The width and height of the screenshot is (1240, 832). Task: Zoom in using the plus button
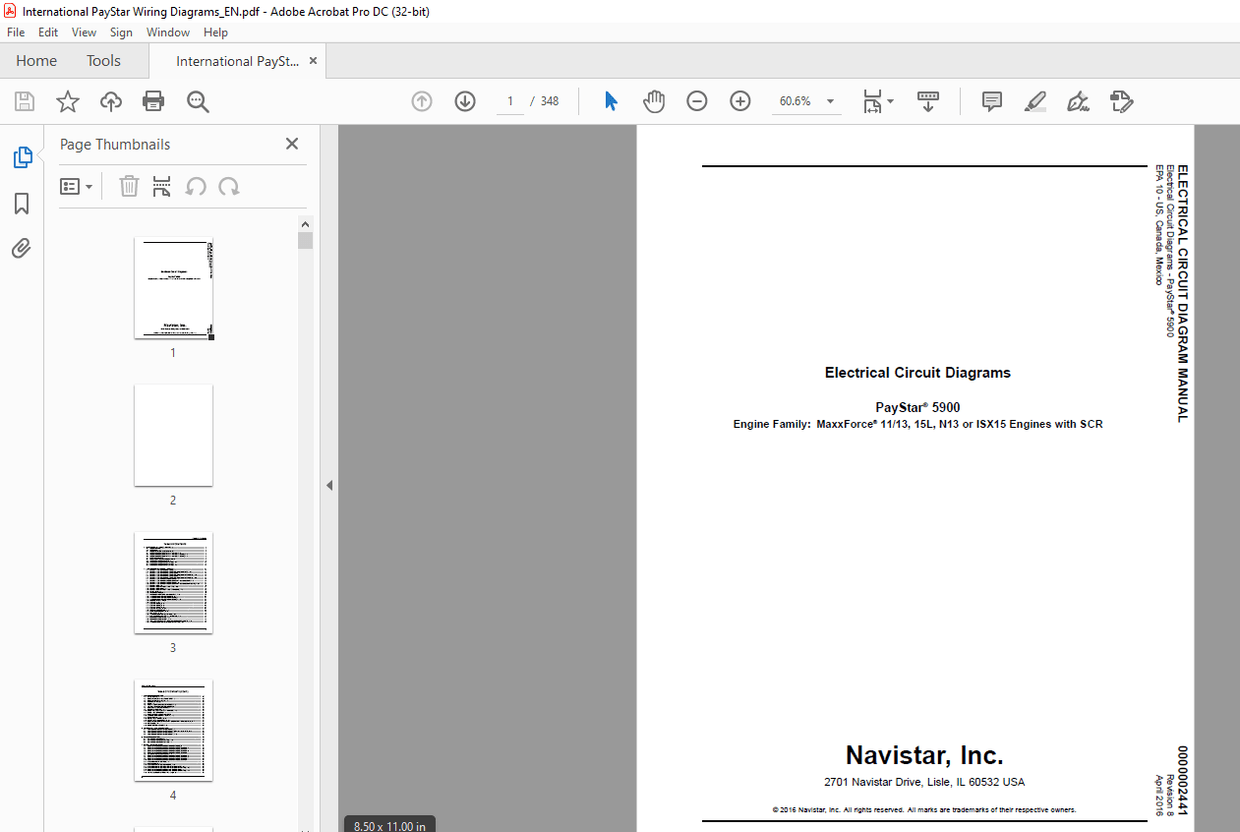pyautogui.click(x=740, y=101)
